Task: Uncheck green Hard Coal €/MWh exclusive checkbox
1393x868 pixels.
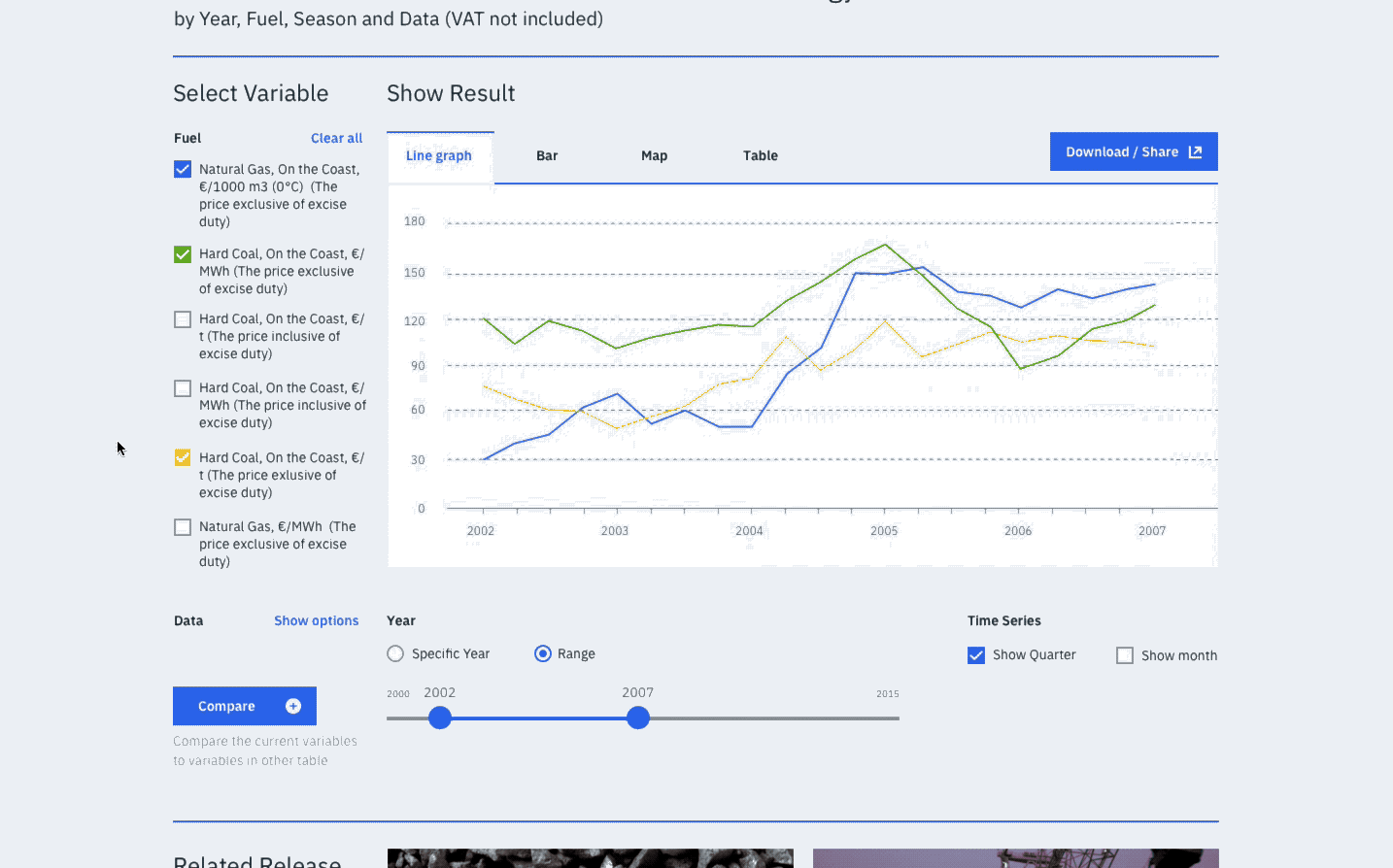Action: point(183,254)
